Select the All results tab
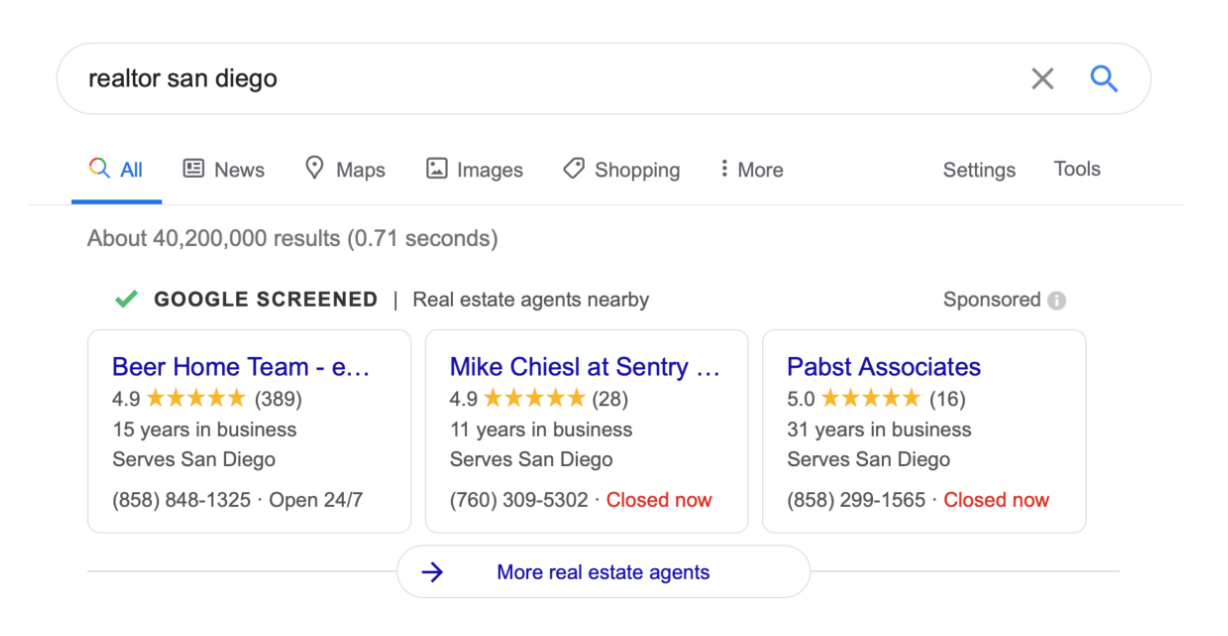This screenshot has height=636, width=1228. point(116,169)
